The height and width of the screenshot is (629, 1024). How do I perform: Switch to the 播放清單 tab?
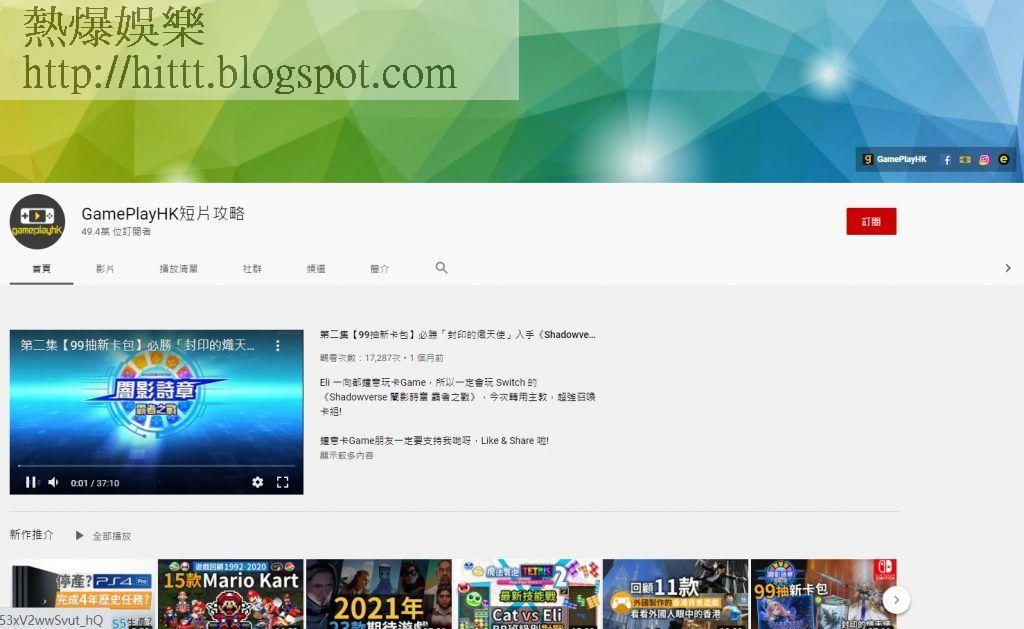pyautogui.click(x=178, y=268)
